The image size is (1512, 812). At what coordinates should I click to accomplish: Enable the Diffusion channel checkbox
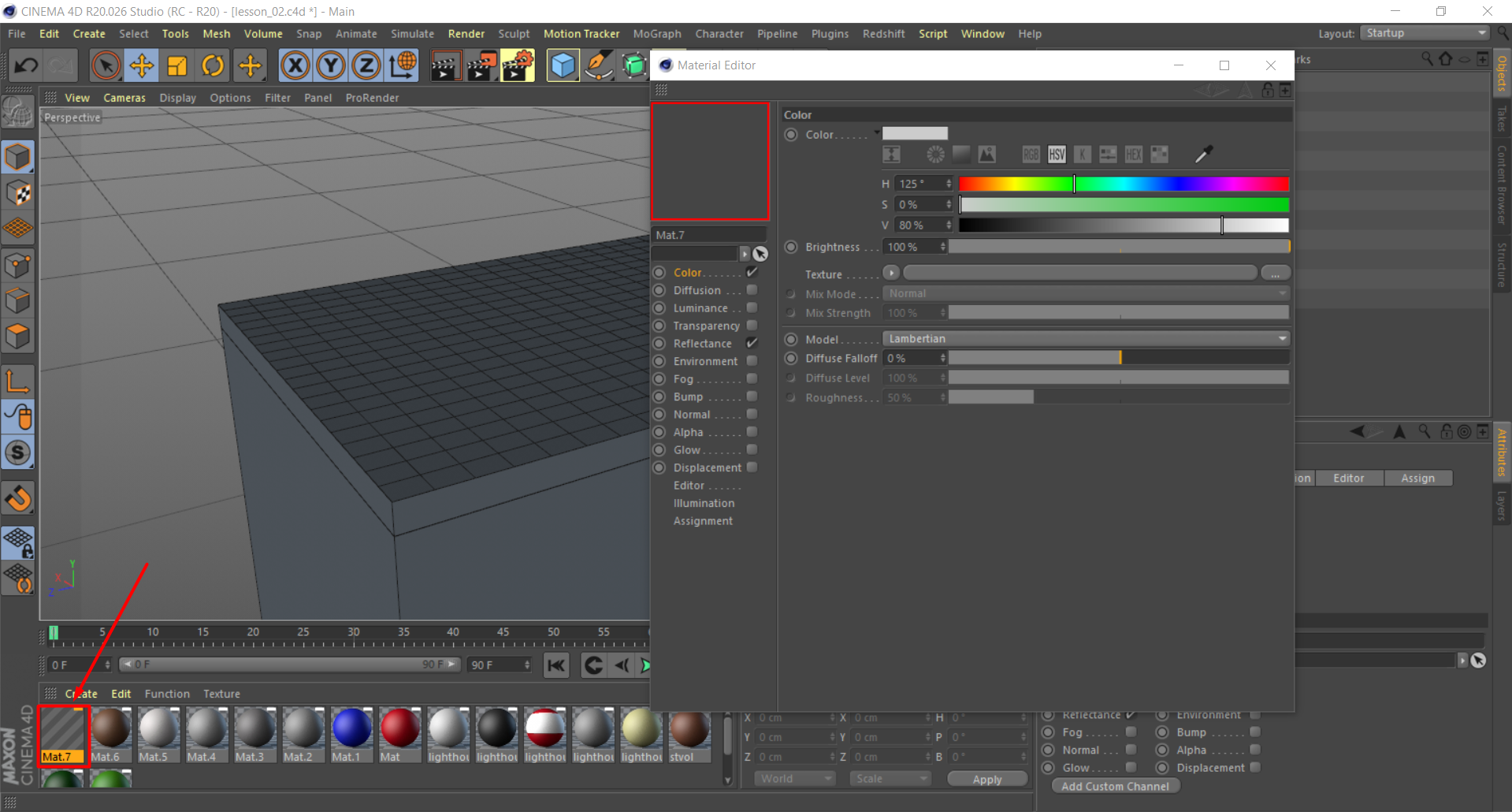pyautogui.click(x=752, y=290)
